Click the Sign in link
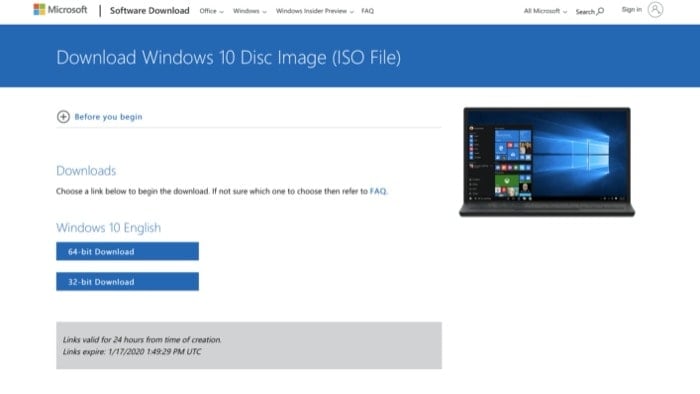Image resolution: width=700 pixels, height=394 pixels. pyautogui.click(x=632, y=9)
